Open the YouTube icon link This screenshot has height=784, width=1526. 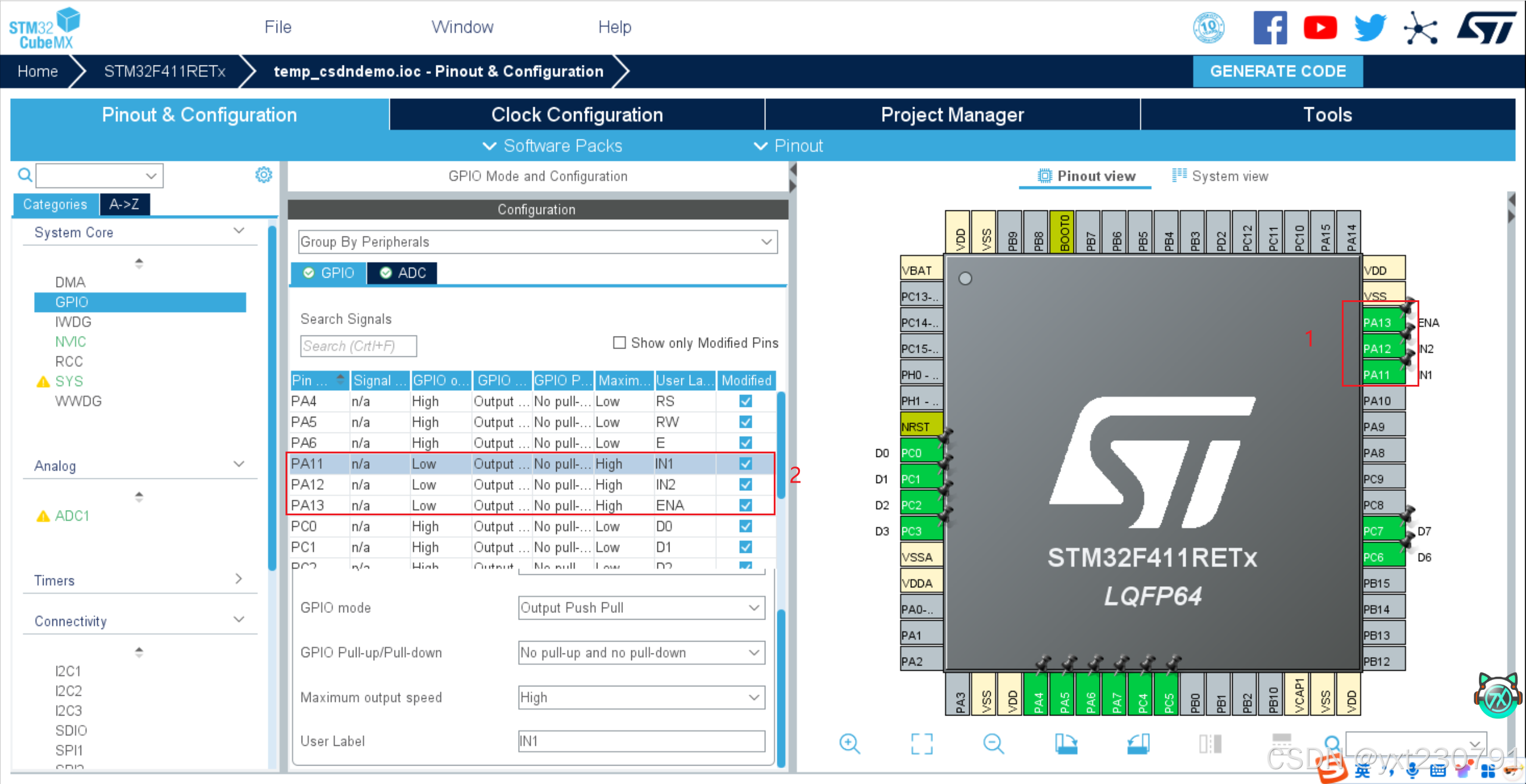pyautogui.click(x=1319, y=27)
